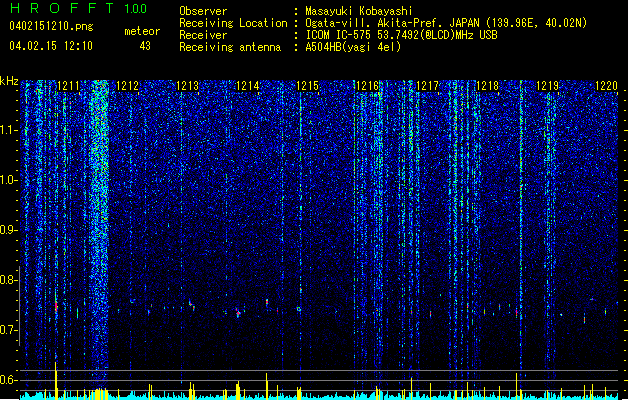Click the 1218 time marker
The height and width of the screenshot is (400, 629).
point(487,86)
